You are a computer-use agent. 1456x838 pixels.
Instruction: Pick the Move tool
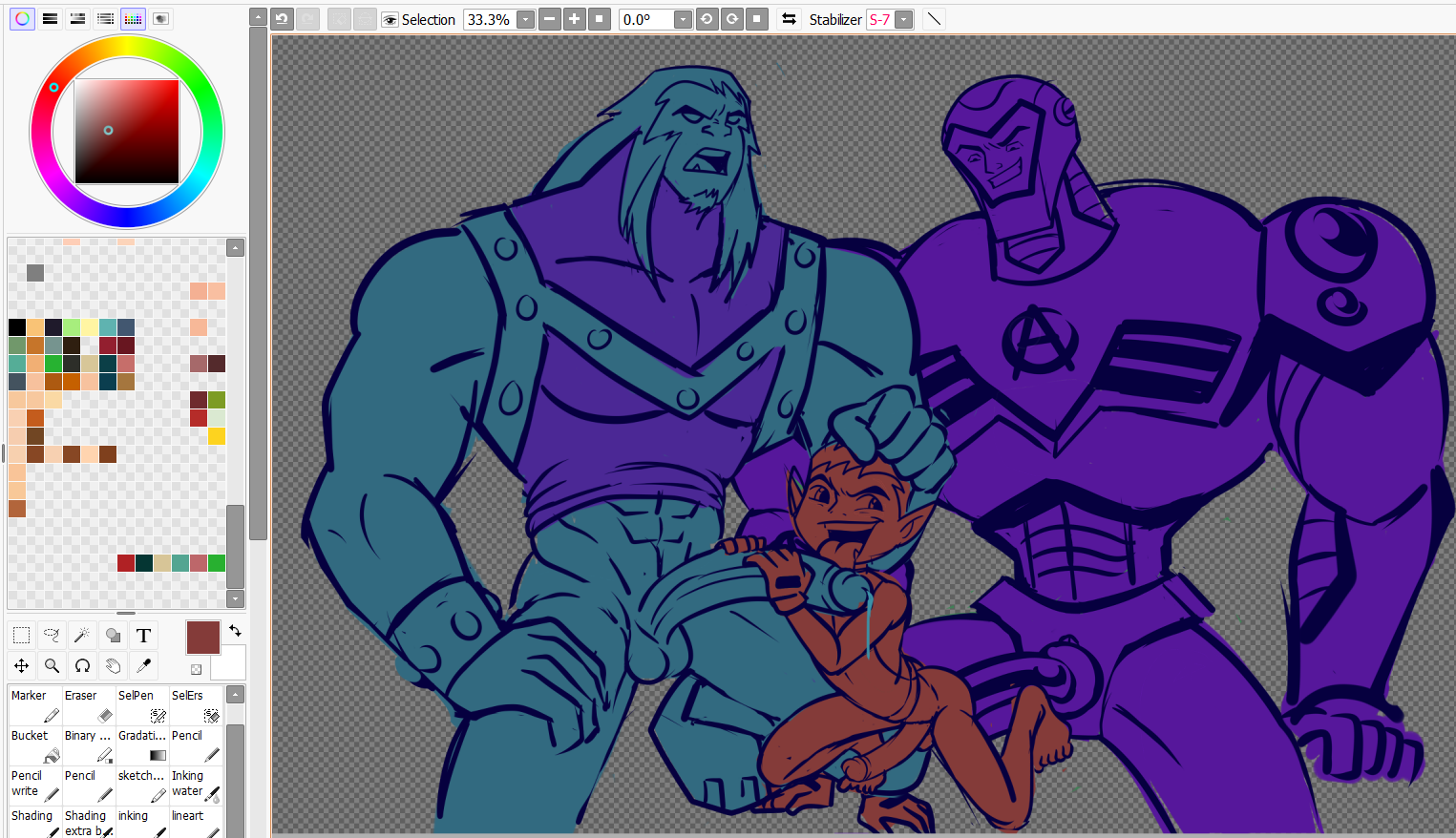(x=21, y=666)
